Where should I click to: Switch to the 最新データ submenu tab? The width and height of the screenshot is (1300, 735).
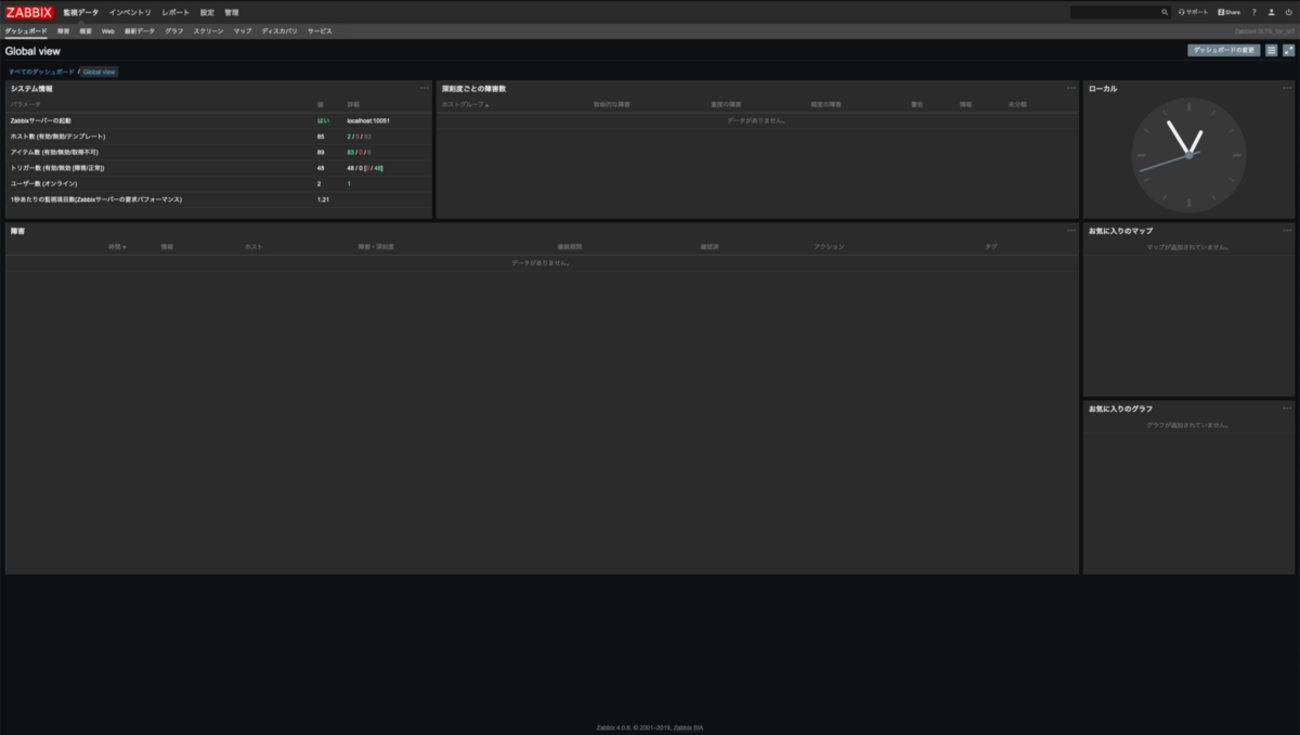pos(140,31)
